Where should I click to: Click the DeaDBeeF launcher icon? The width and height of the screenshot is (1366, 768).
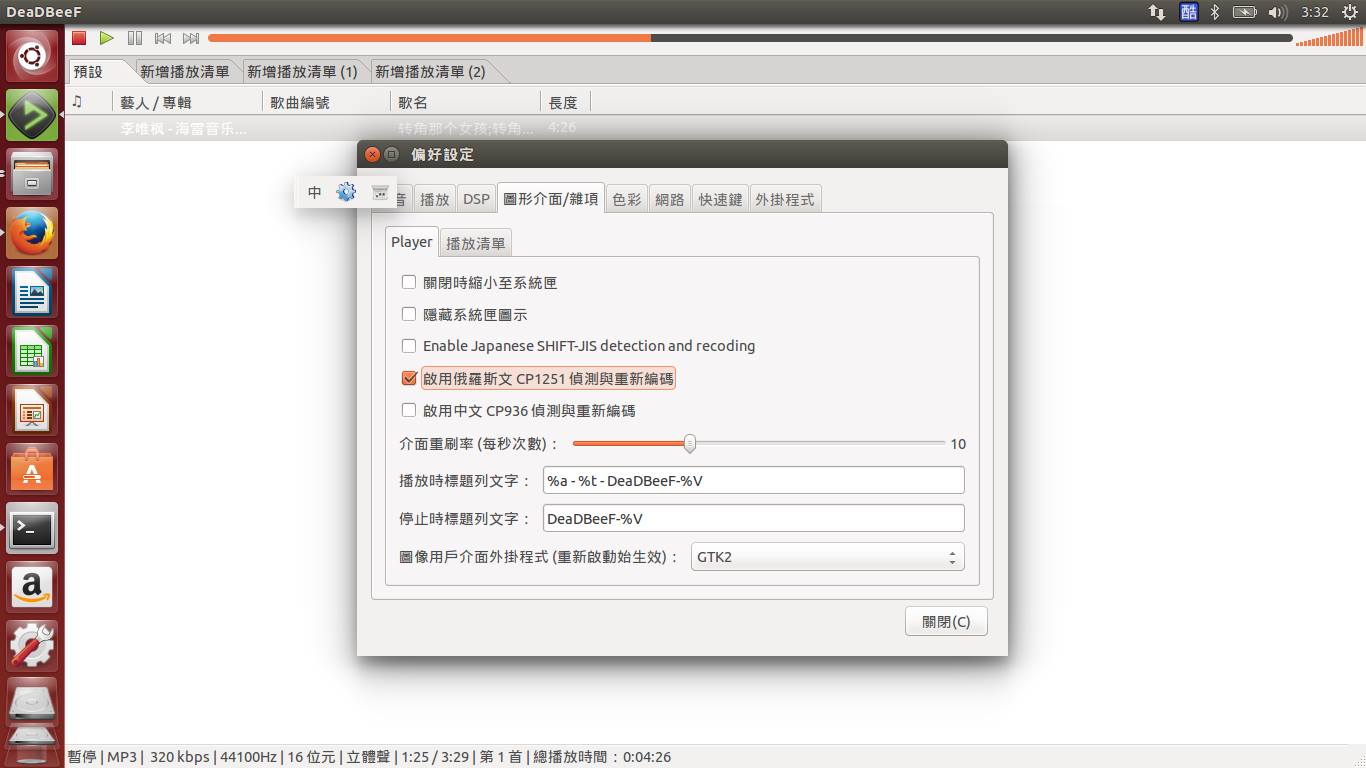click(x=32, y=114)
